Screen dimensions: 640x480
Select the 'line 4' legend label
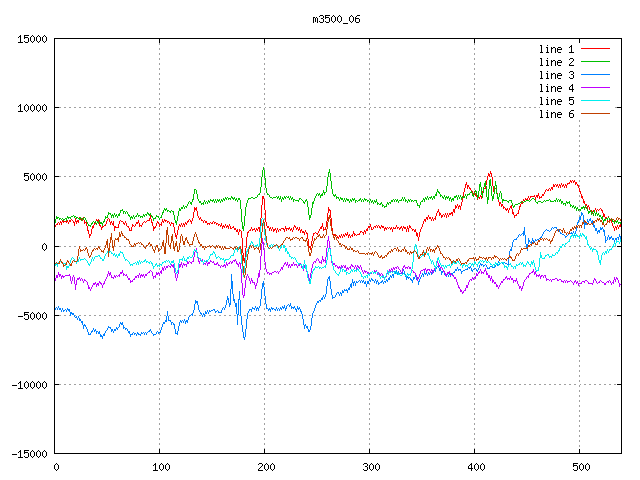tap(556, 88)
